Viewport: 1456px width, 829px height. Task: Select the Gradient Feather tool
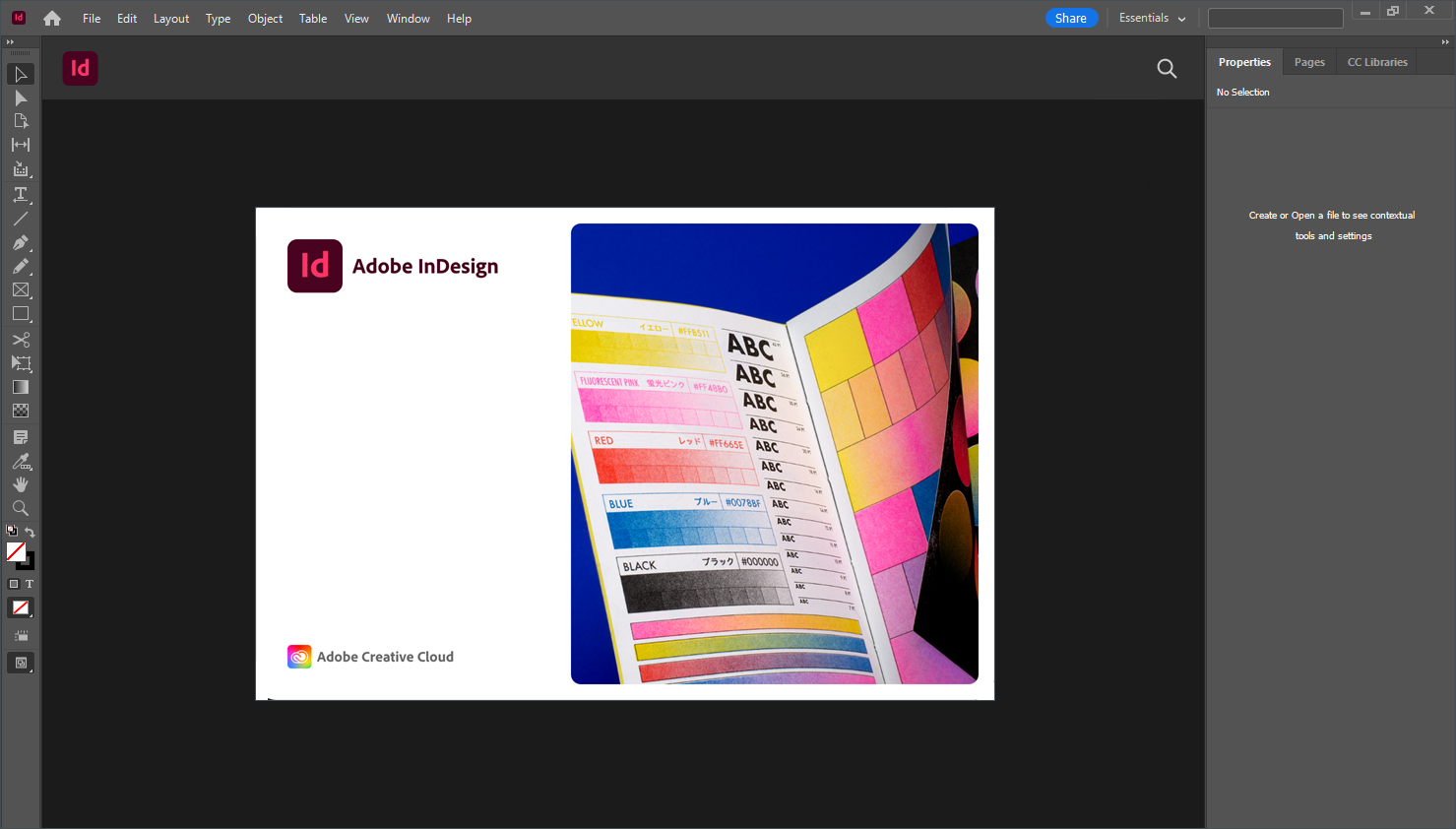(x=21, y=411)
